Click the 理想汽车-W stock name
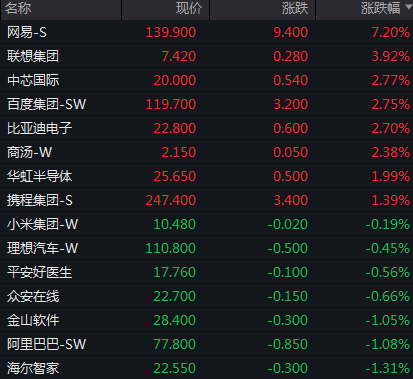 (x=42, y=248)
